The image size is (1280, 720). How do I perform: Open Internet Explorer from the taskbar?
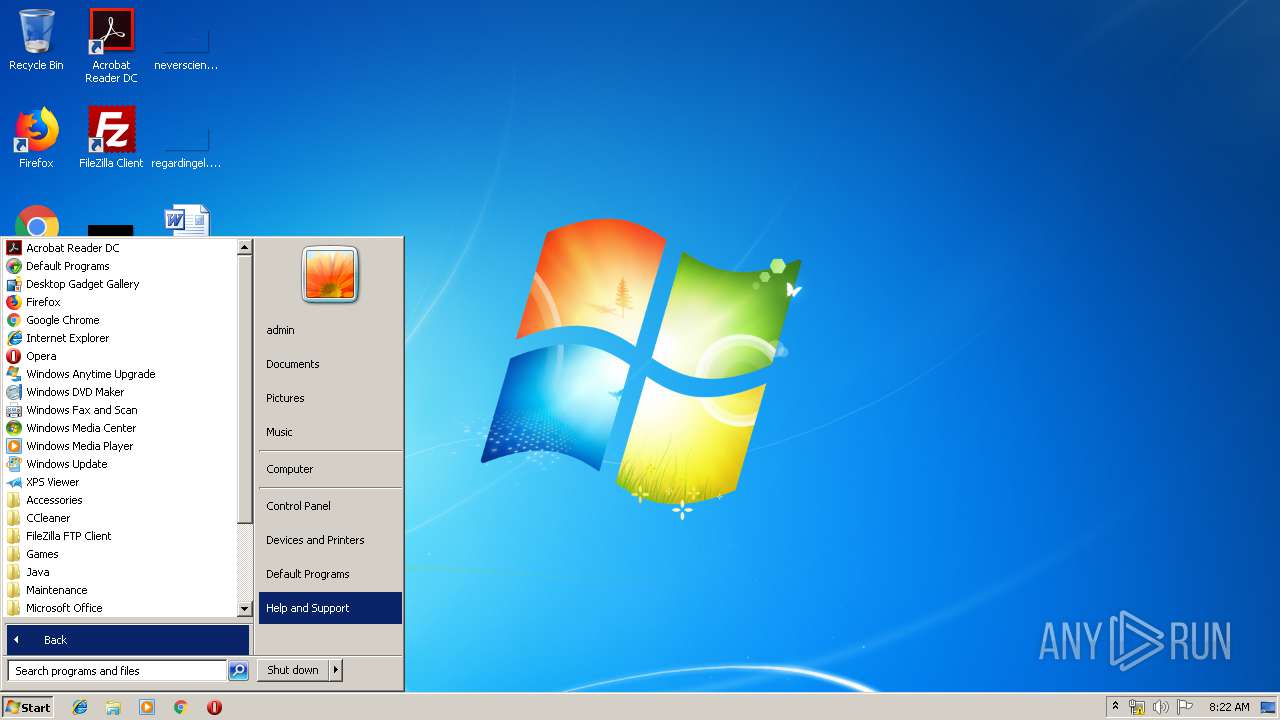coord(80,707)
